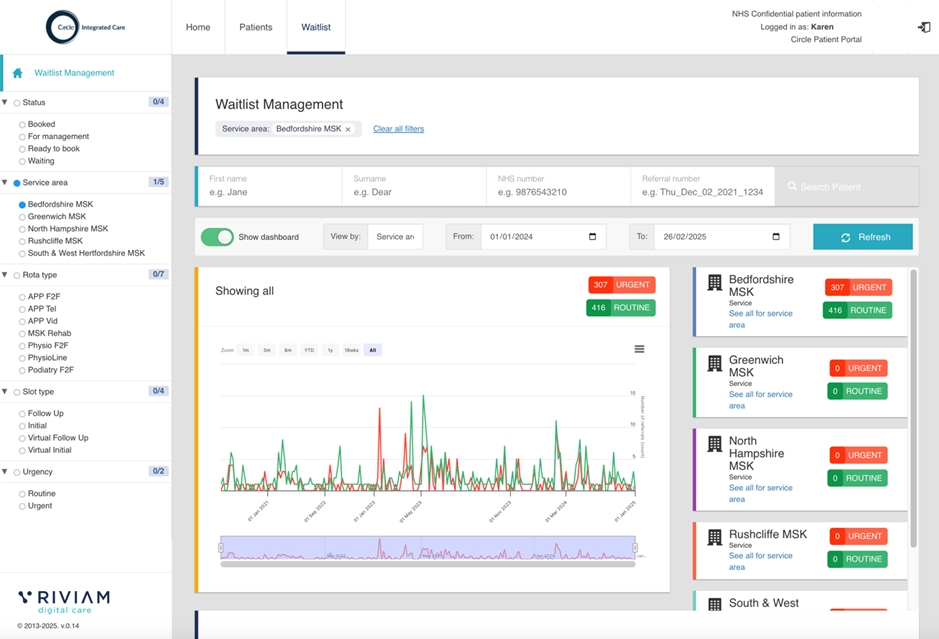Collapse the Rota type filter section
The image size is (939, 639).
tap(5, 275)
